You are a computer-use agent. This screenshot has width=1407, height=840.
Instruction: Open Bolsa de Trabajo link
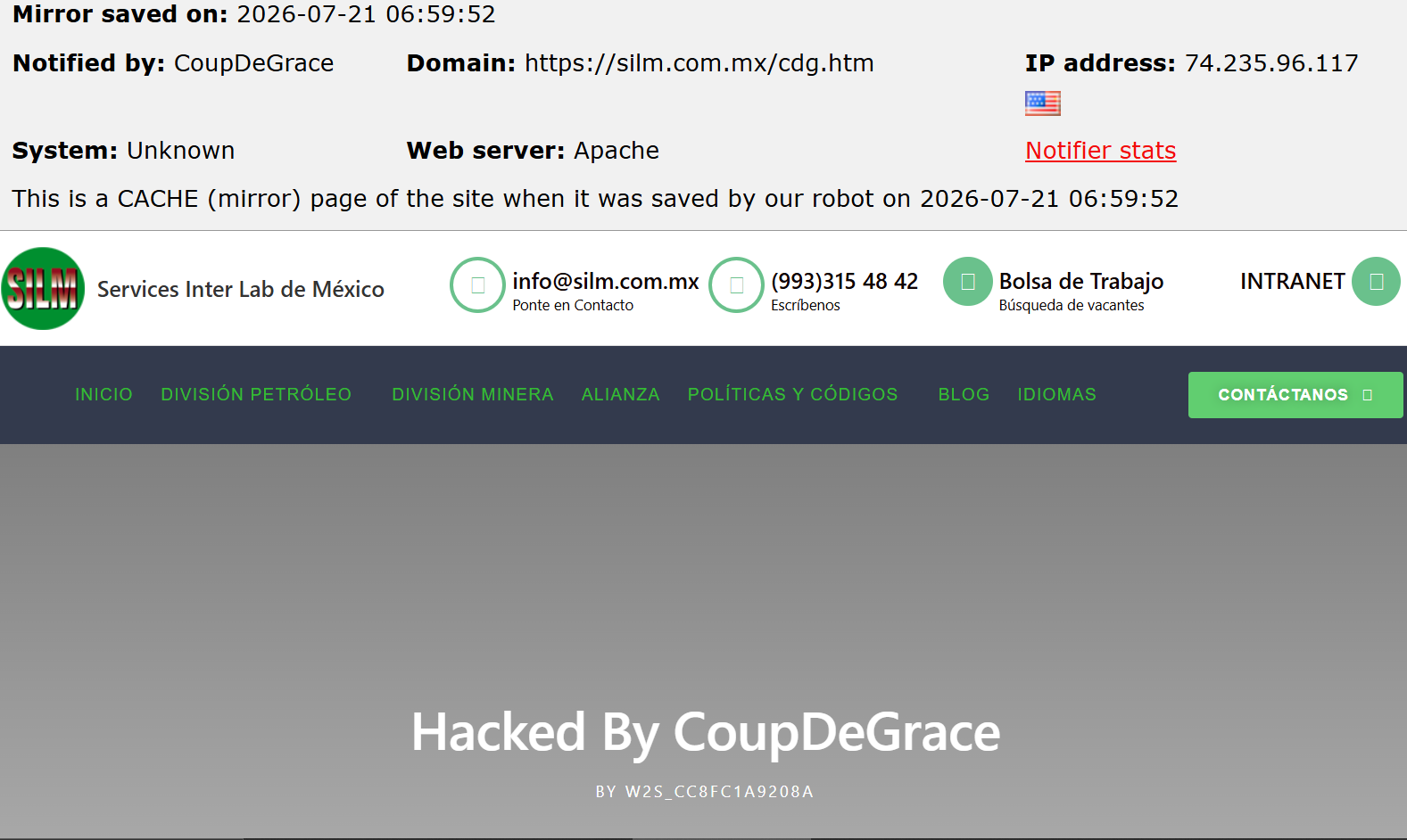(1081, 282)
